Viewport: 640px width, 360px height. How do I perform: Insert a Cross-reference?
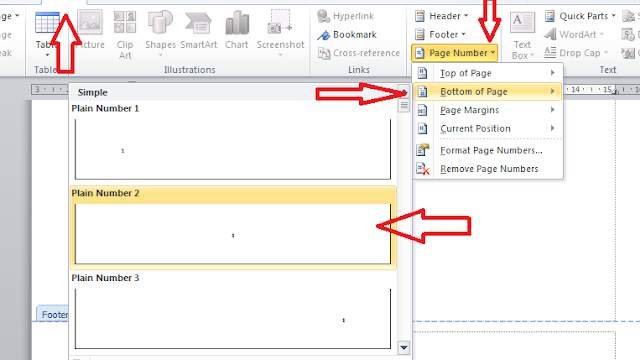click(359, 53)
